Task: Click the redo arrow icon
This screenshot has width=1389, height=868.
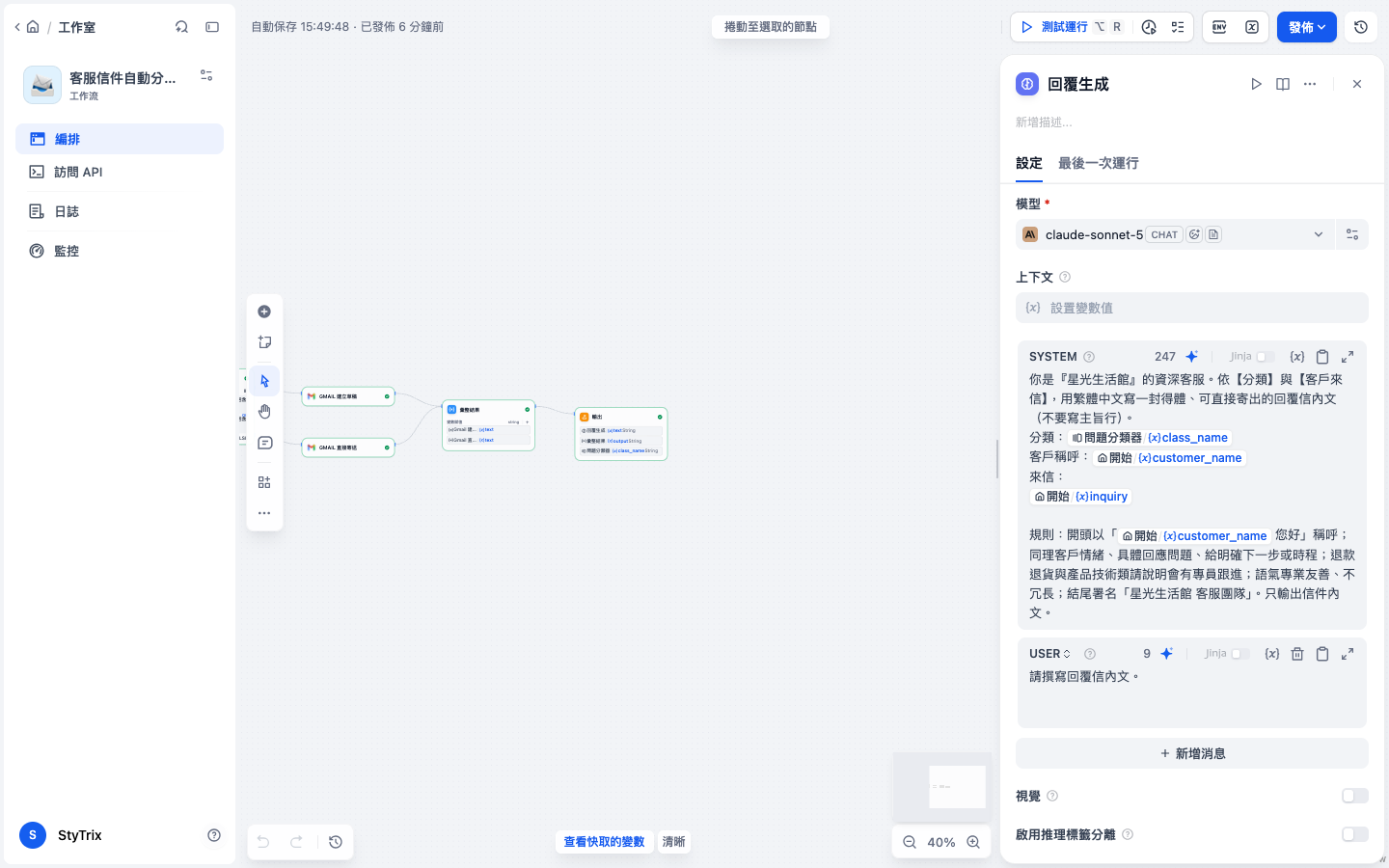Action: coord(297,842)
